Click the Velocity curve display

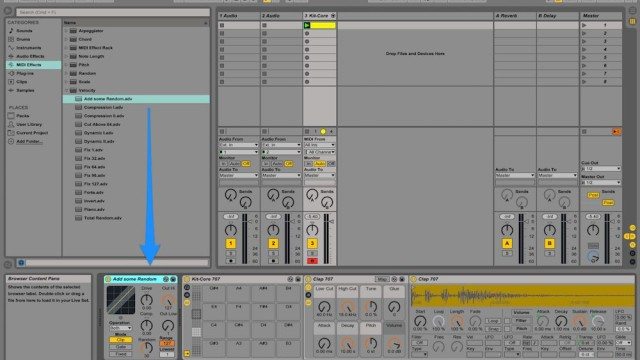121,300
